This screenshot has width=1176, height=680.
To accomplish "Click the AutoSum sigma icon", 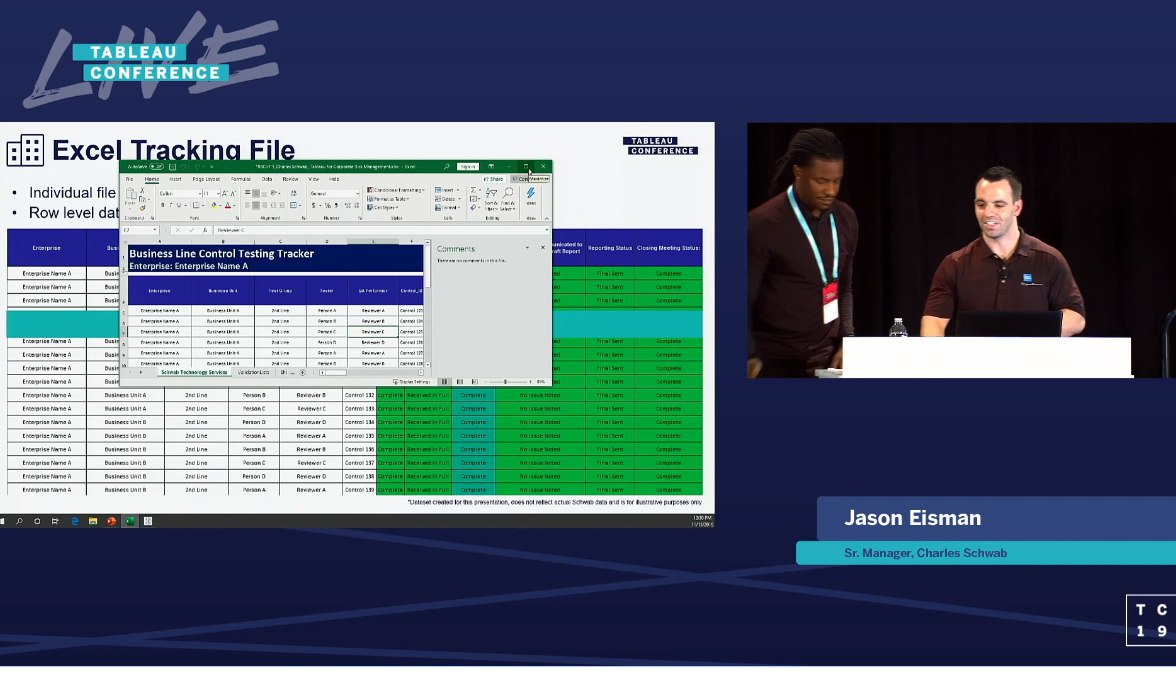I will (473, 190).
